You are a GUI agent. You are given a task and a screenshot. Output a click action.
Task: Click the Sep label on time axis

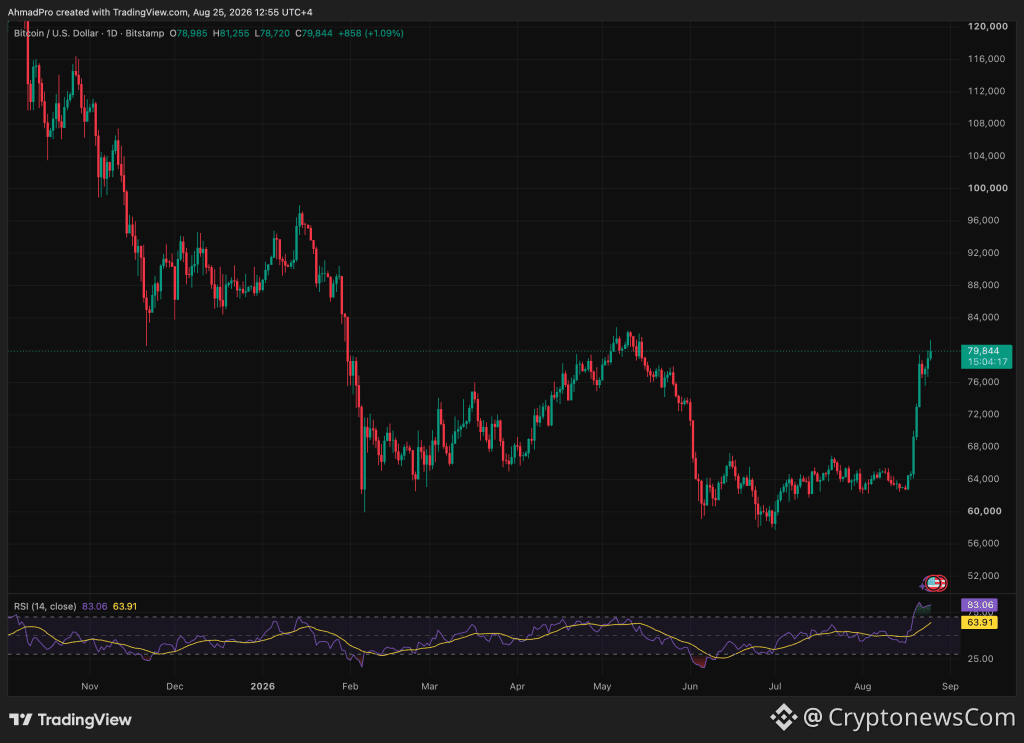click(950, 686)
